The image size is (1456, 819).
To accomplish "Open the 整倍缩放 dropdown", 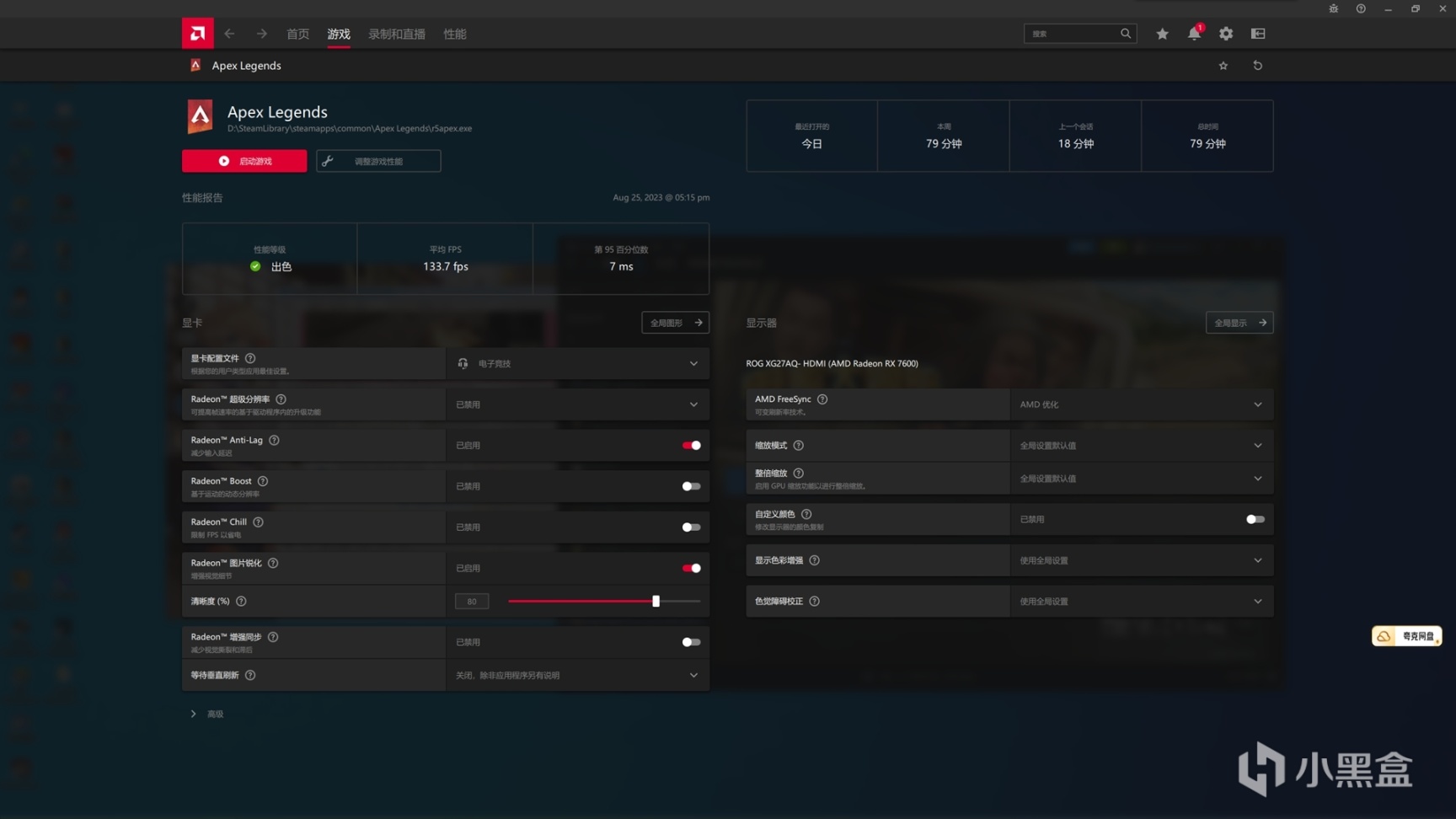I will (x=1142, y=479).
